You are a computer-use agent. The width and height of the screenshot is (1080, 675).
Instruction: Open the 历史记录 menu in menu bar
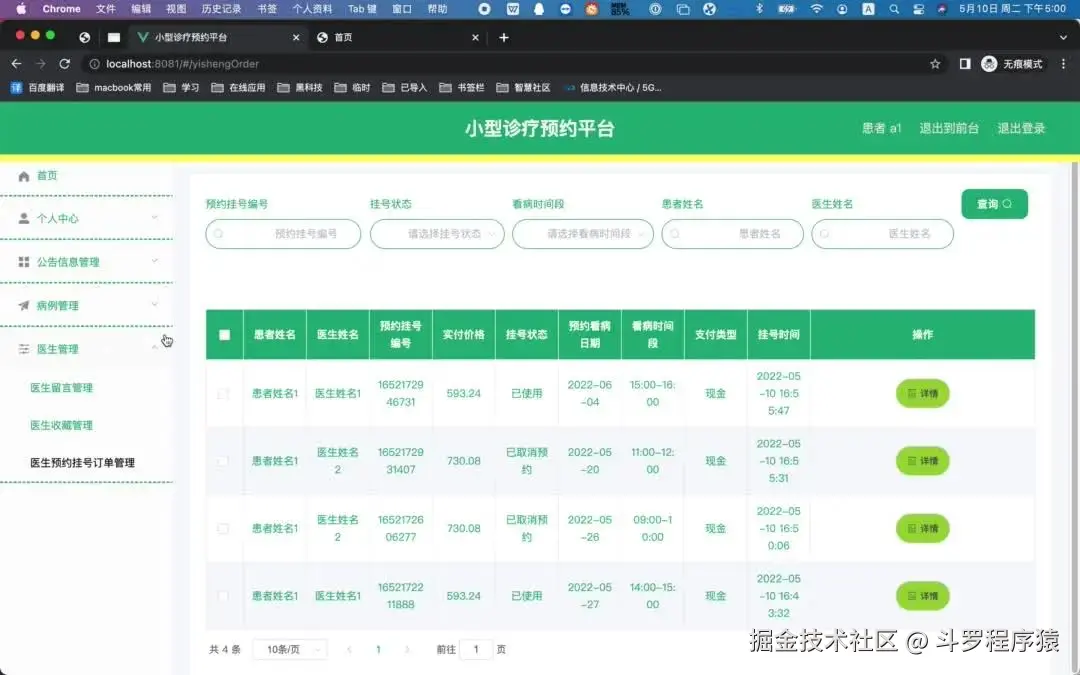click(221, 9)
